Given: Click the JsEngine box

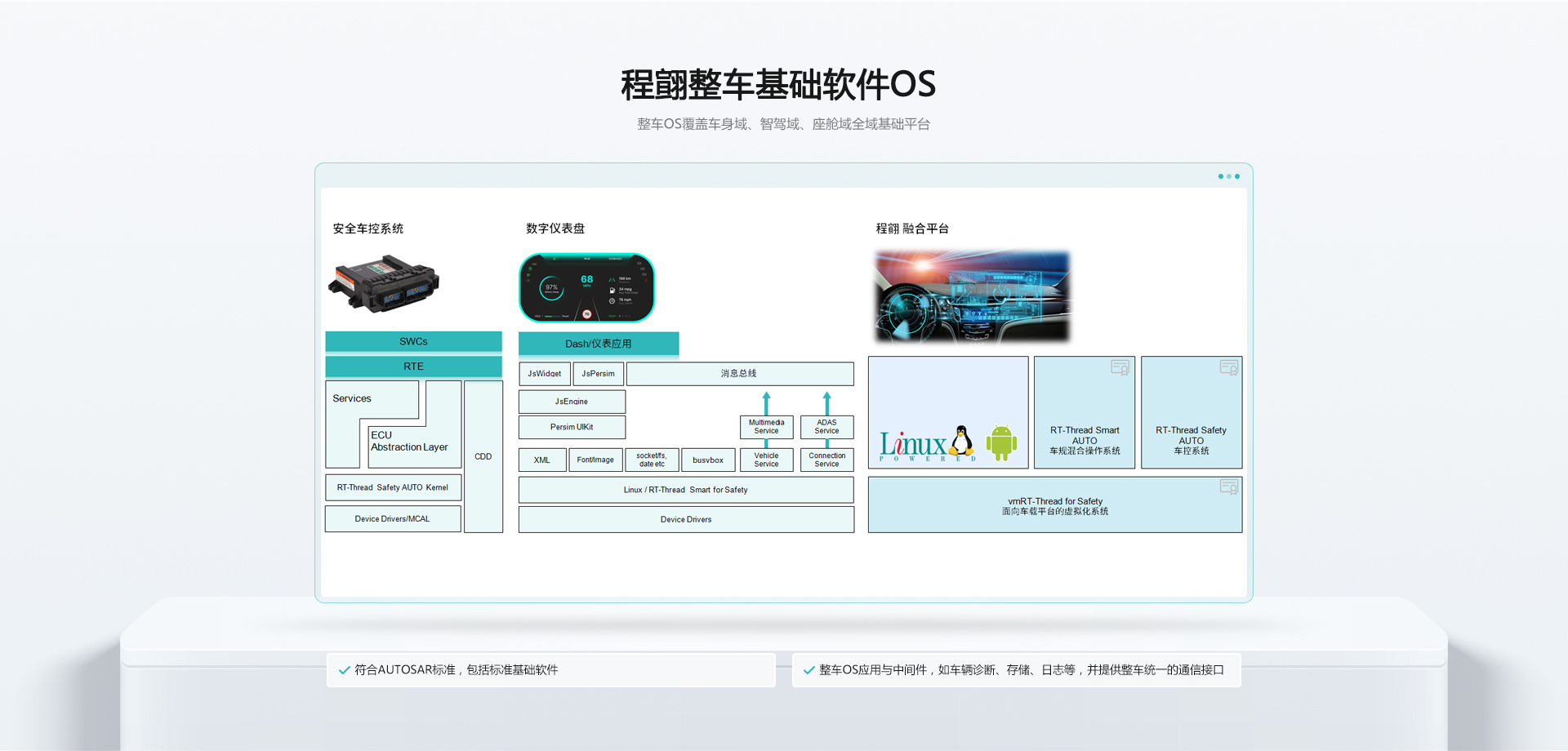Looking at the screenshot, I should tap(572, 402).
